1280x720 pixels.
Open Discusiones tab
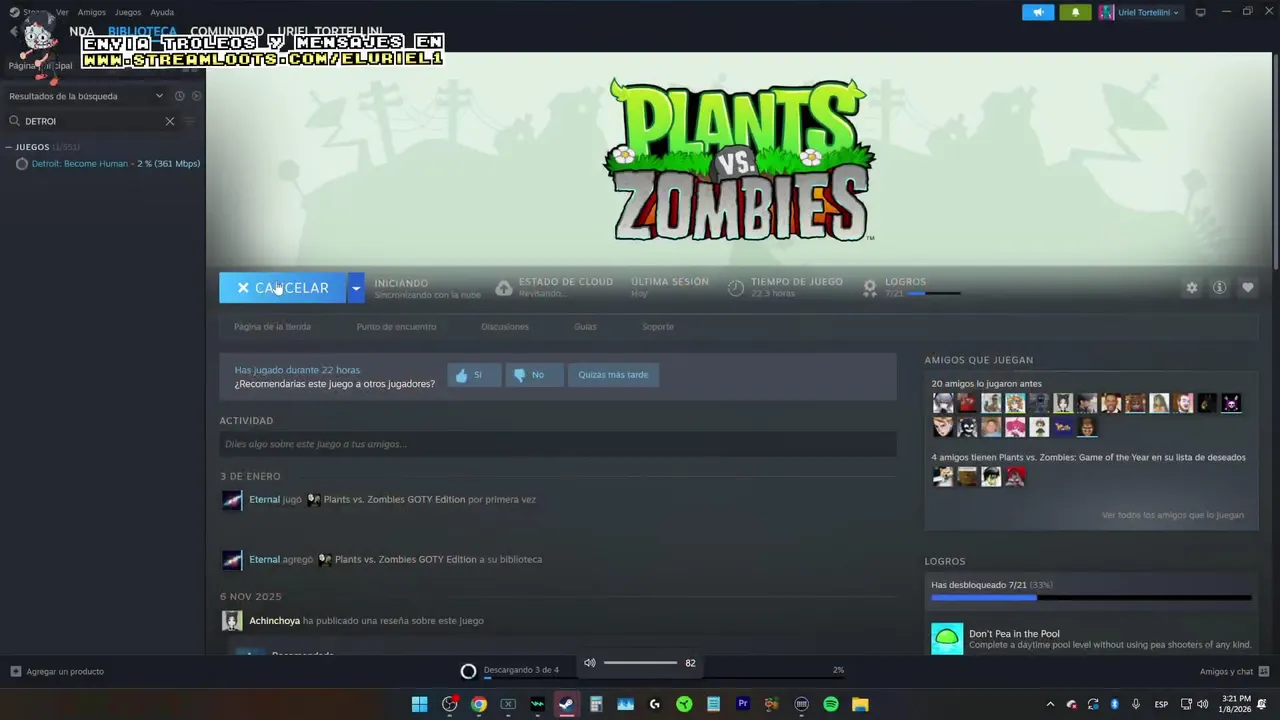505,327
